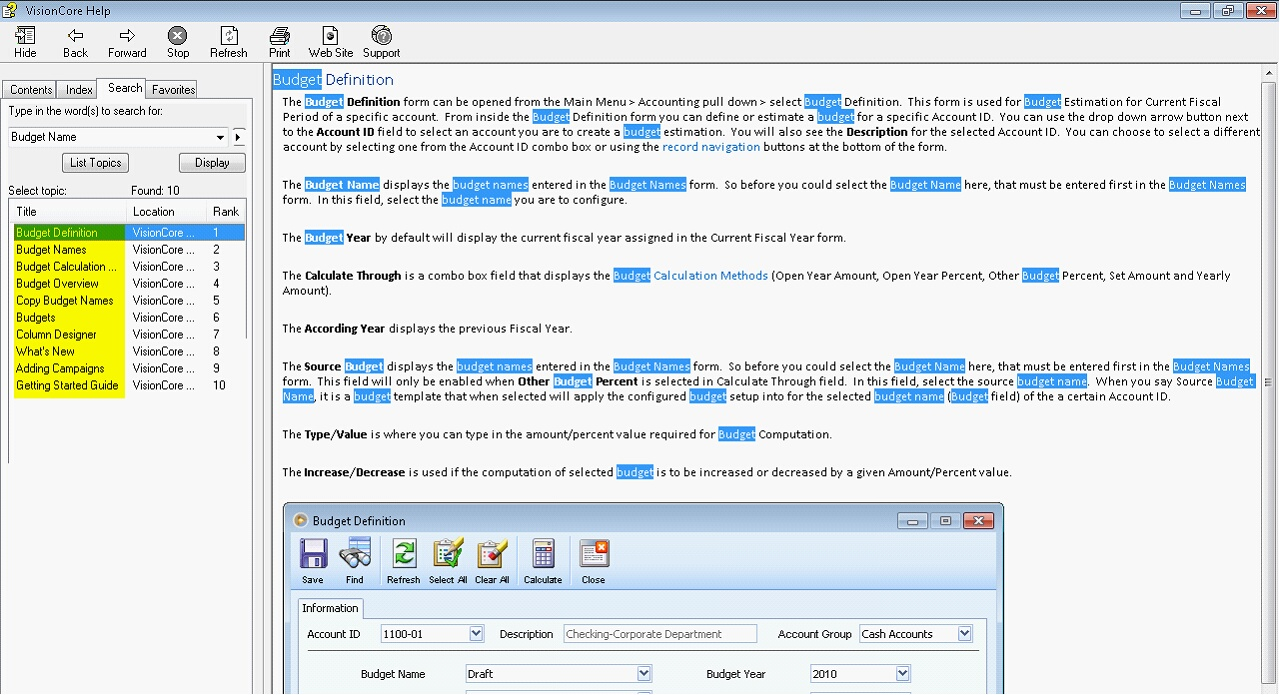The height and width of the screenshot is (695, 1280).
Task: Open the Web Site toolbar button
Action: pyautogui.click(x=331, y=42)
